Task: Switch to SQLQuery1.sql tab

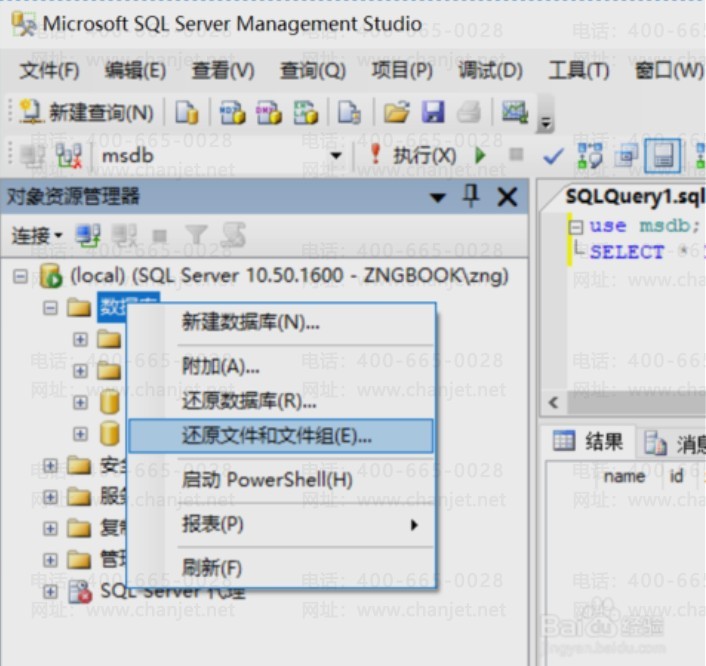Action: [x=634, y=196]
